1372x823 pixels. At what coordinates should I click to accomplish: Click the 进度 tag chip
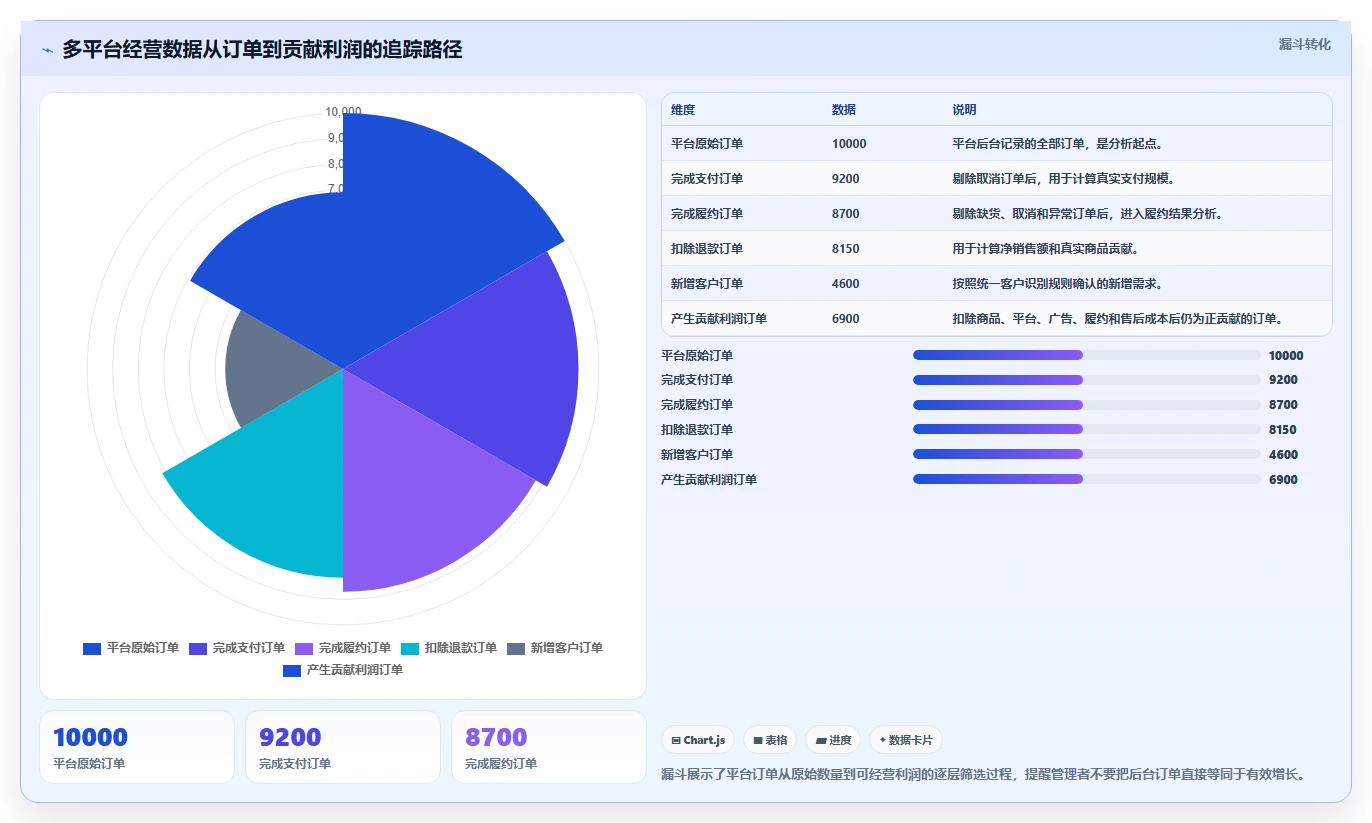833,740
